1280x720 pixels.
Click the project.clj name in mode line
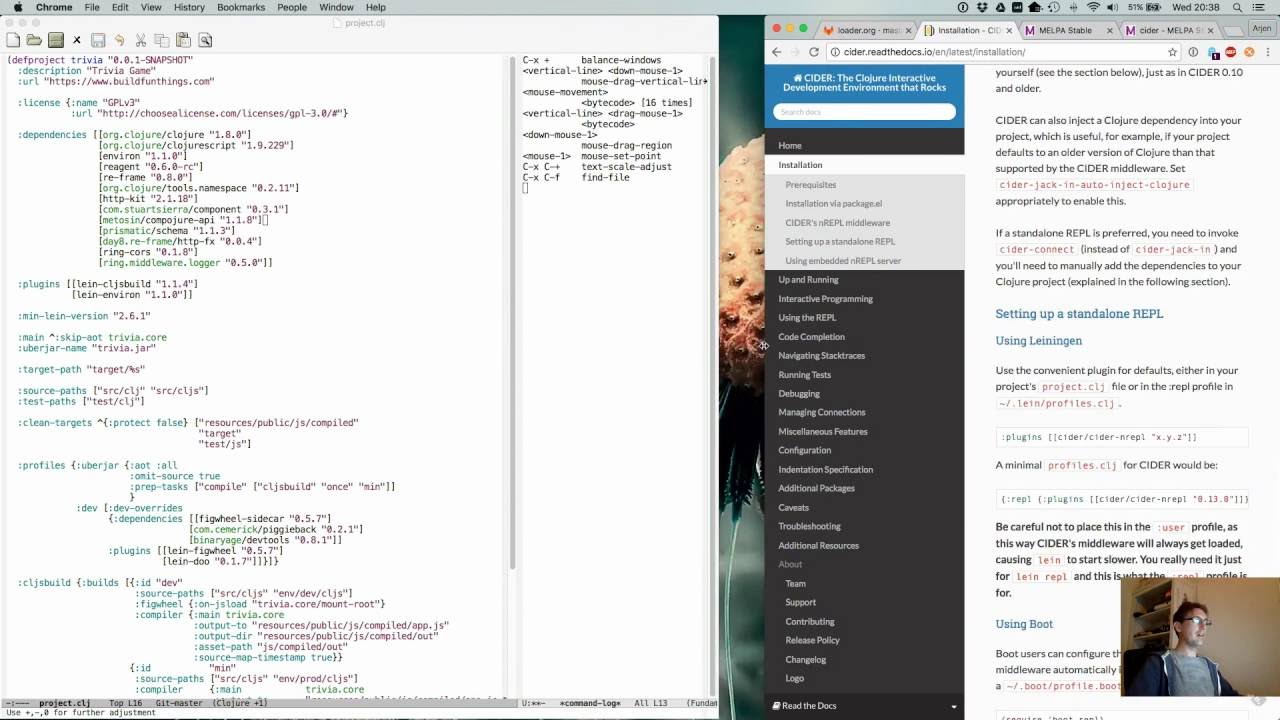(64, 703)
